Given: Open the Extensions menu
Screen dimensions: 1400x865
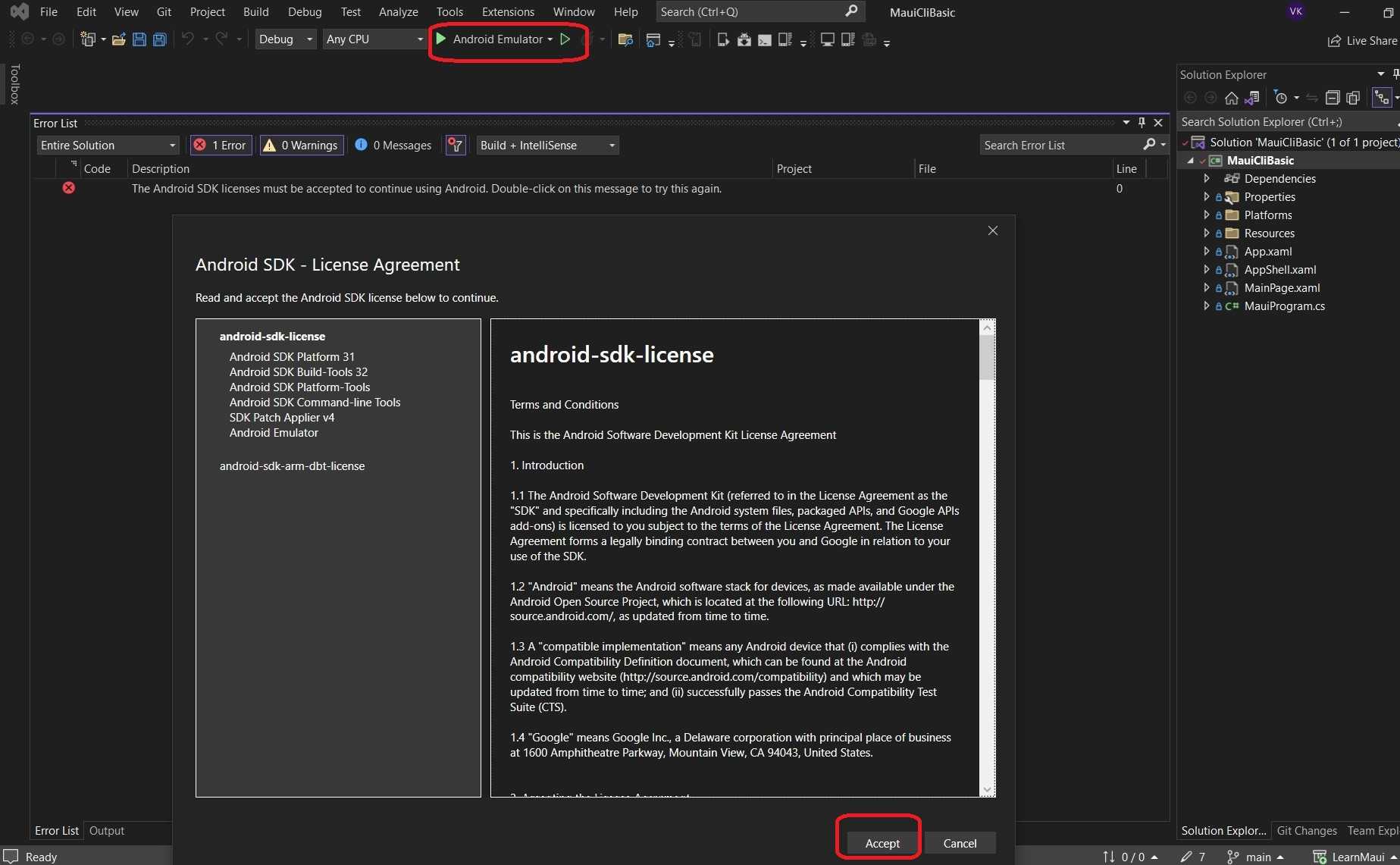Looking at the screenshot, I should pyautogui.click(x=508, y=11).
